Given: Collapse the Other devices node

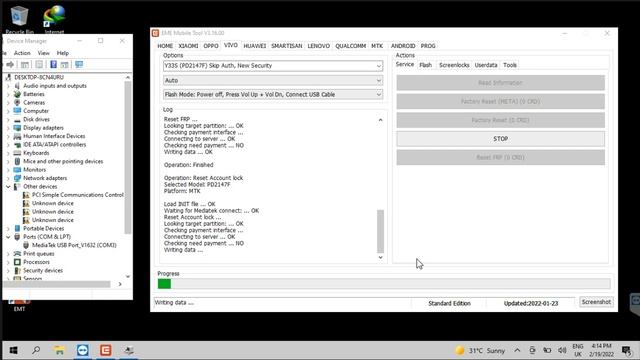Looking at the screenshot, I should [8, 187].
